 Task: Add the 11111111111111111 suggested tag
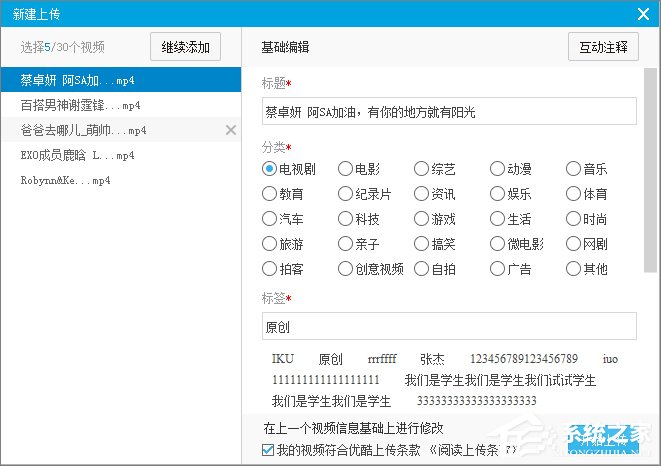pyautogui.click(x=326, y=380)
